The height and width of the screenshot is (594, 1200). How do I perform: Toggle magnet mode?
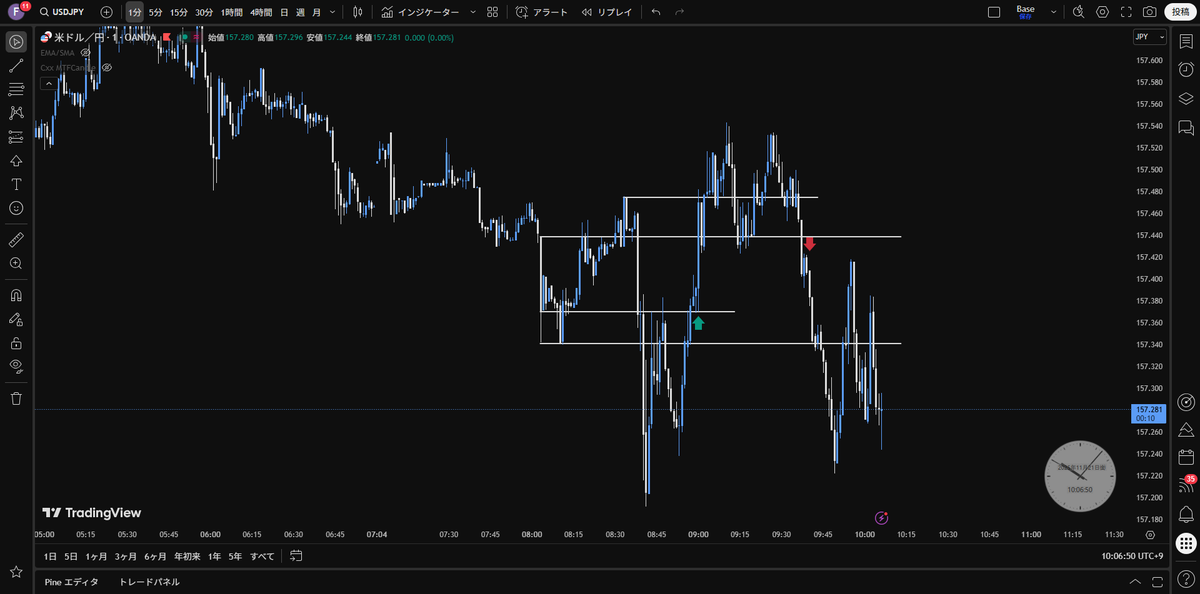tap(16, 296)
